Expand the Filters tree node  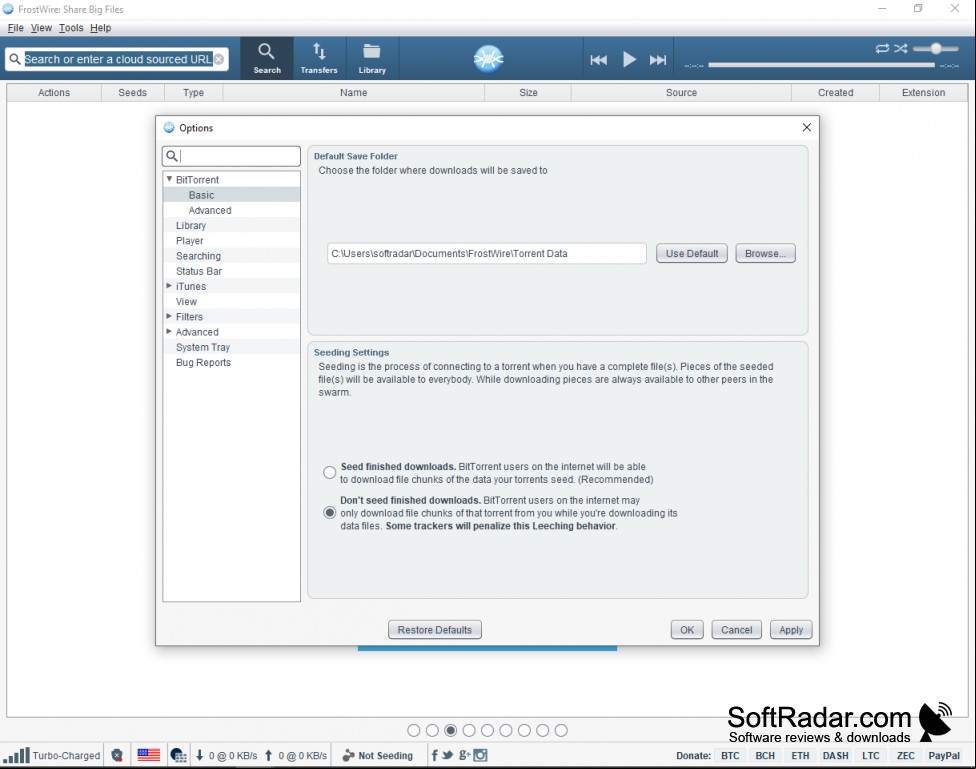[x=169, y=316]
